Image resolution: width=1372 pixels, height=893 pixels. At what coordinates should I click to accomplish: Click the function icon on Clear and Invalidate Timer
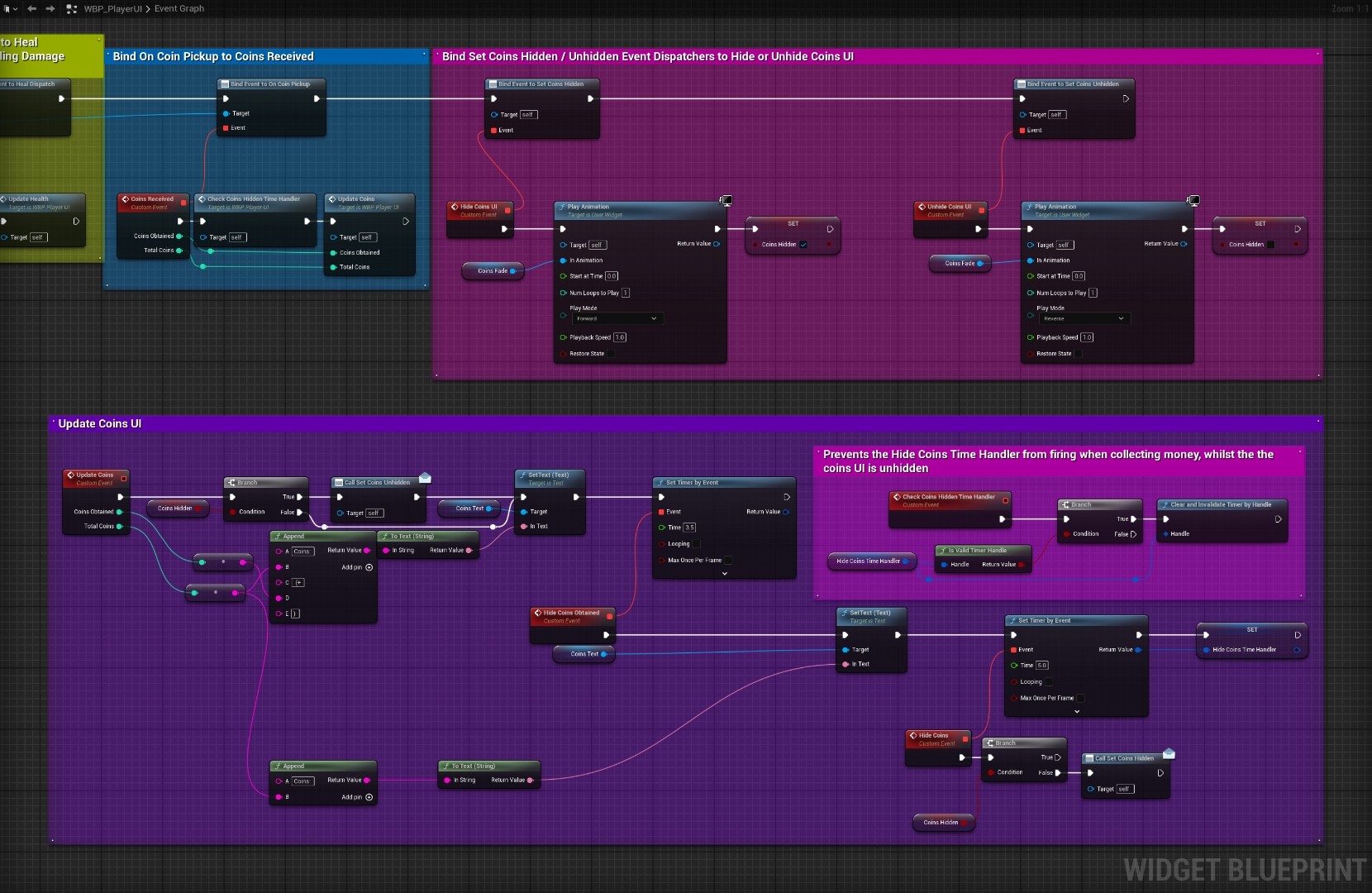[1165, 504]
